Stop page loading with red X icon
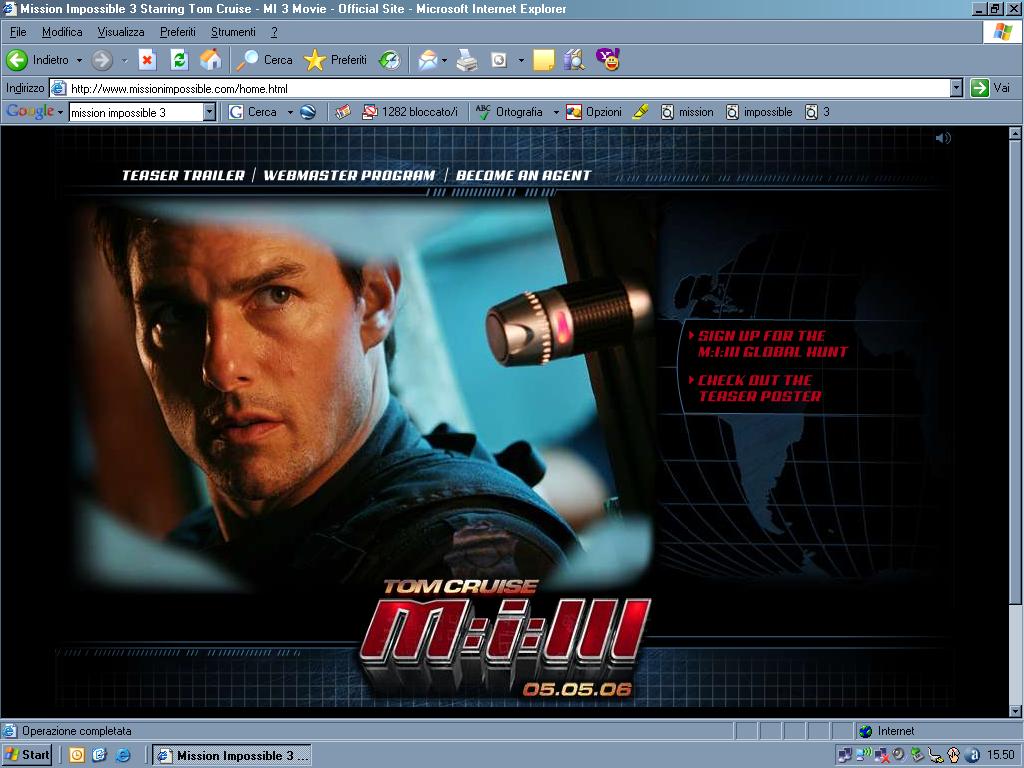This screenshot has height=768, width=1024. 147,60
